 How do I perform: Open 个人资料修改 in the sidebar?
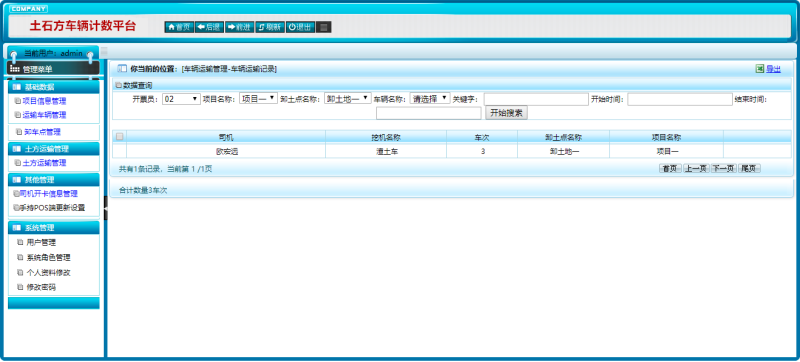pos(48,273)
